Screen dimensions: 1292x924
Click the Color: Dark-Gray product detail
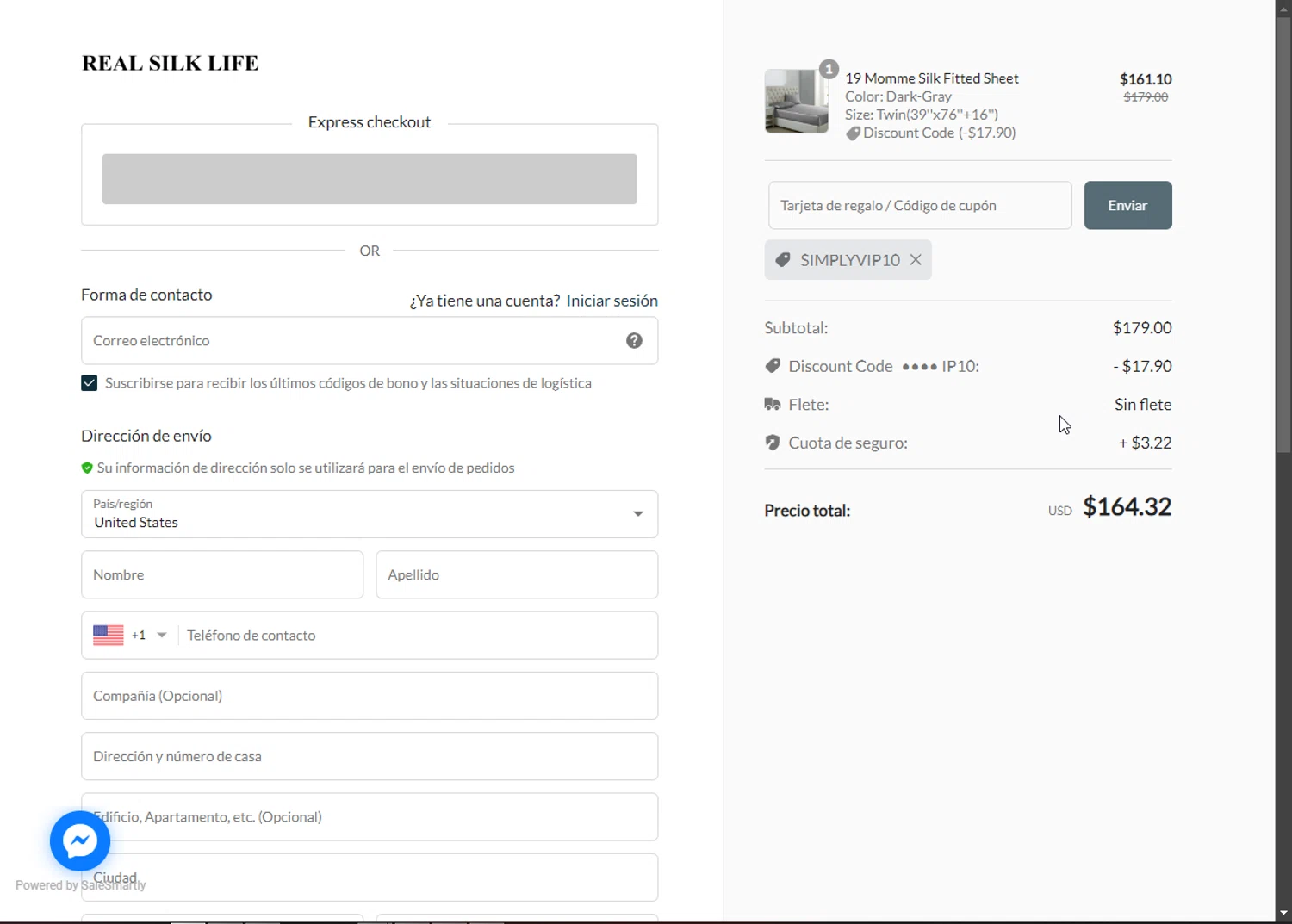(x=898, y=96)
